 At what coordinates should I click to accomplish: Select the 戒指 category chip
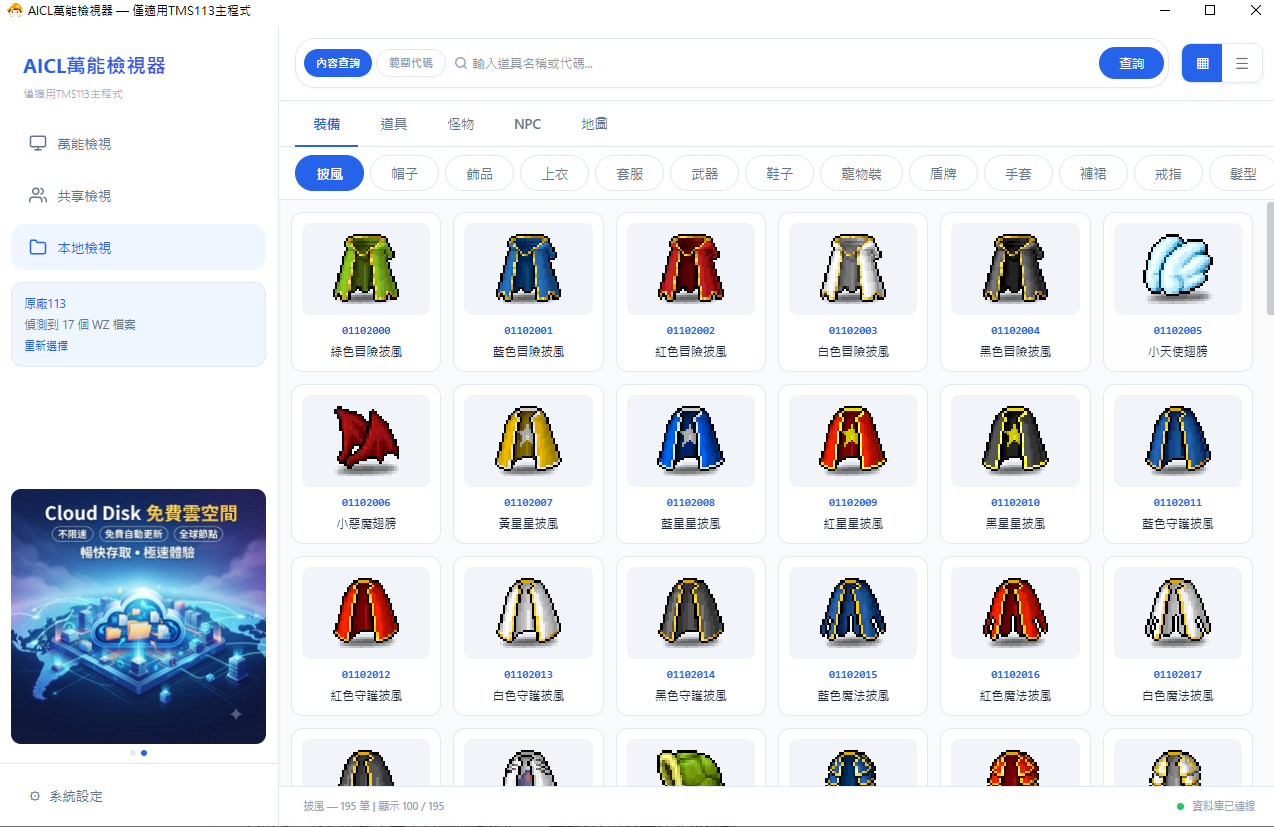tap(1168, 173)
